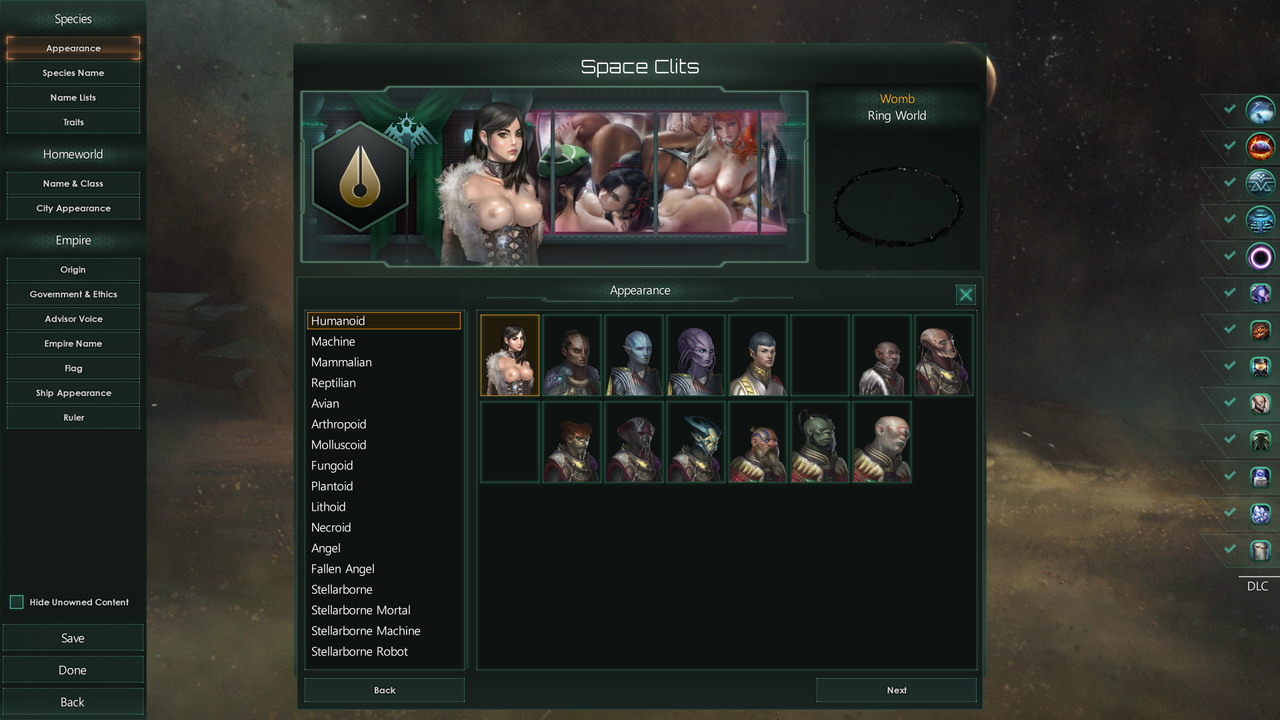Image resolution: width=1280 pixels, height=720 pixels.
Task: Toggle the checkmark beside the top DLC icon
Action: point(1230,109)
